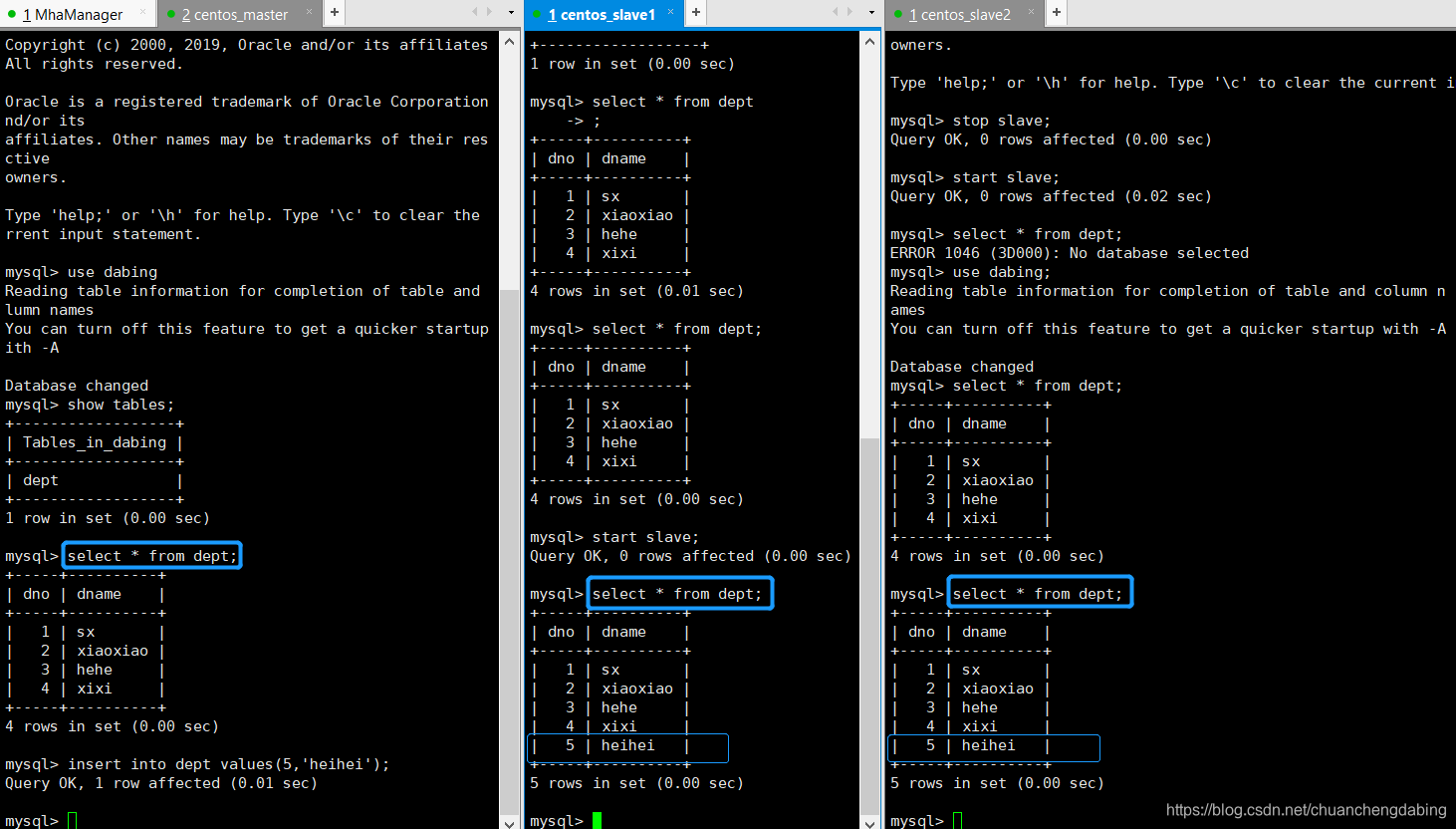Click the scrollbar thumb of the left terminal pane
The image size is (1456, 829).
pyautogui.click(x=510, y=551)
